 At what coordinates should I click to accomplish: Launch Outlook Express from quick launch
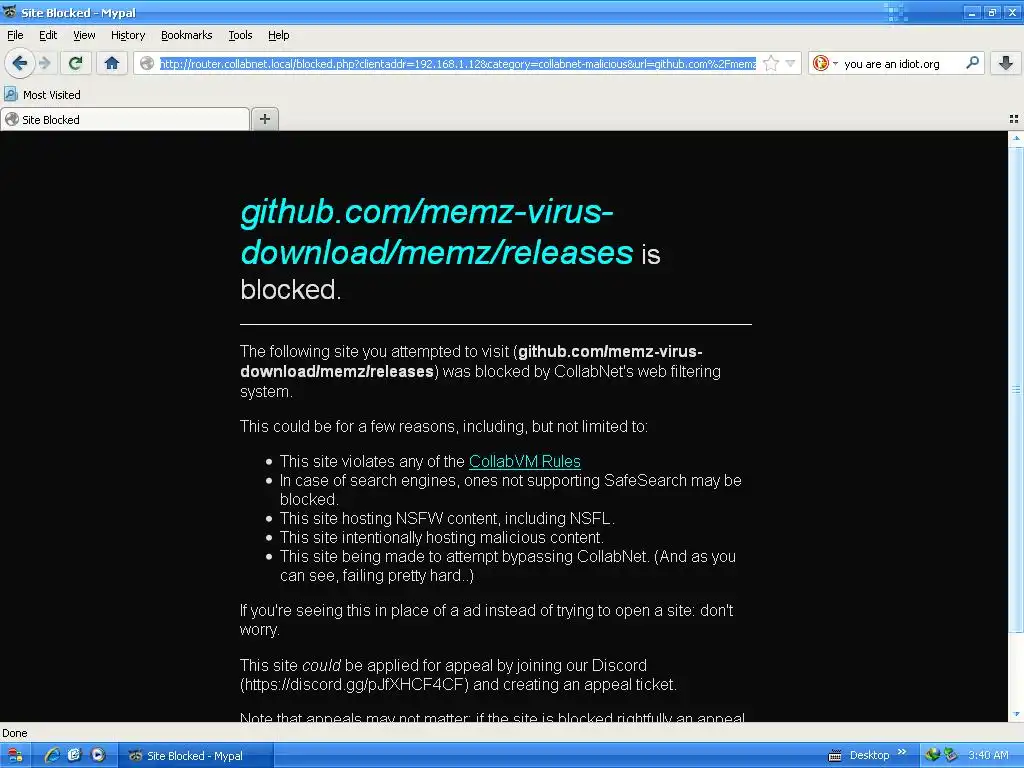click(x=74, y=756)
